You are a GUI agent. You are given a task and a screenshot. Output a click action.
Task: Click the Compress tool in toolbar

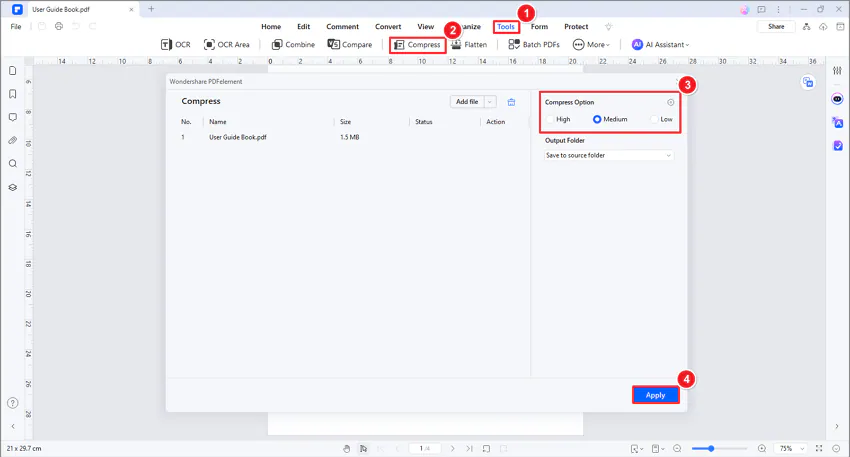[x=417, y=44]
